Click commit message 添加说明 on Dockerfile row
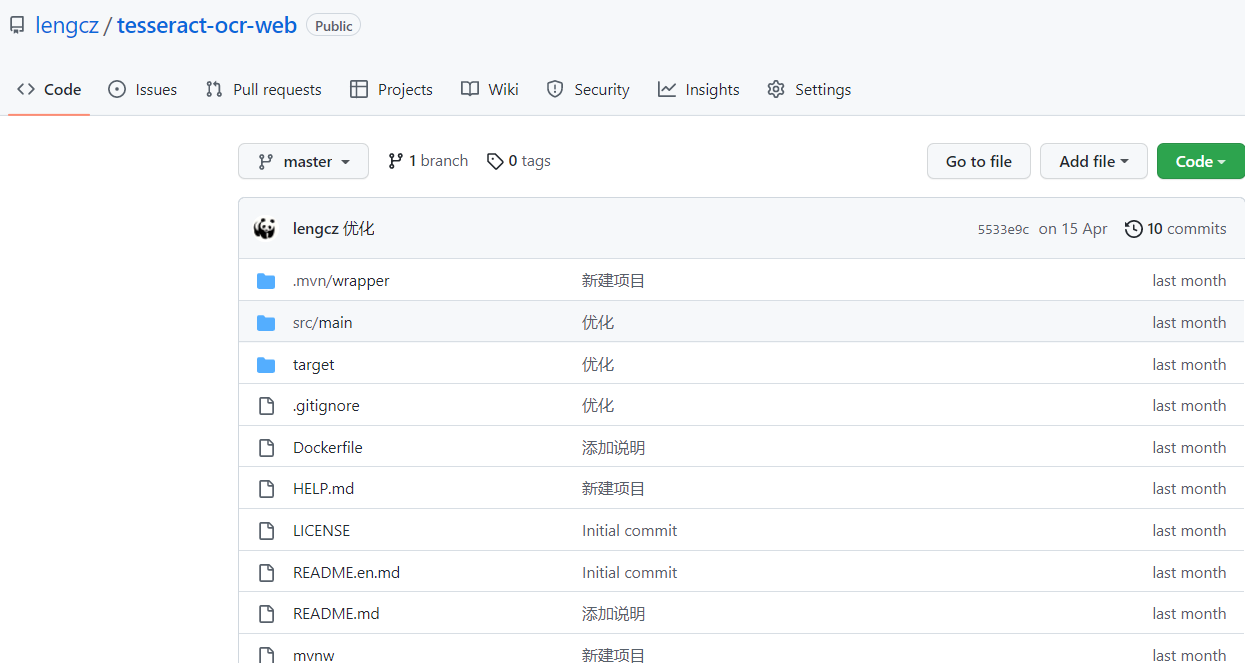Viewport: 1245px width, 663px height. click(x=614, y=448)
